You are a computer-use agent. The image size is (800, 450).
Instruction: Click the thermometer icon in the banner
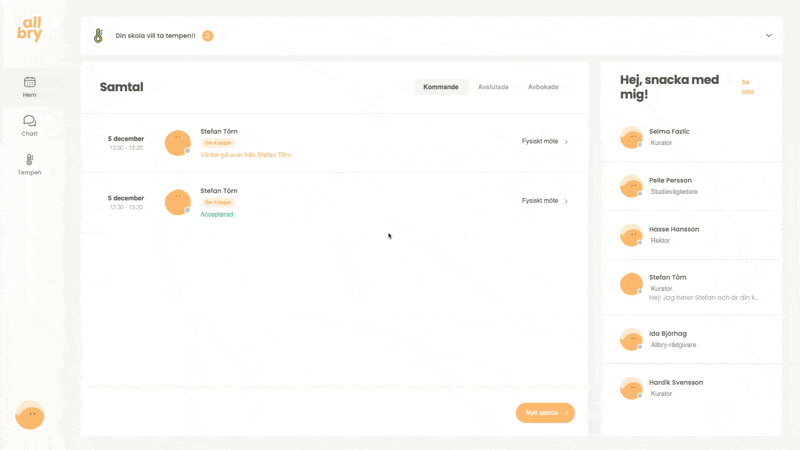click(98, 36)
